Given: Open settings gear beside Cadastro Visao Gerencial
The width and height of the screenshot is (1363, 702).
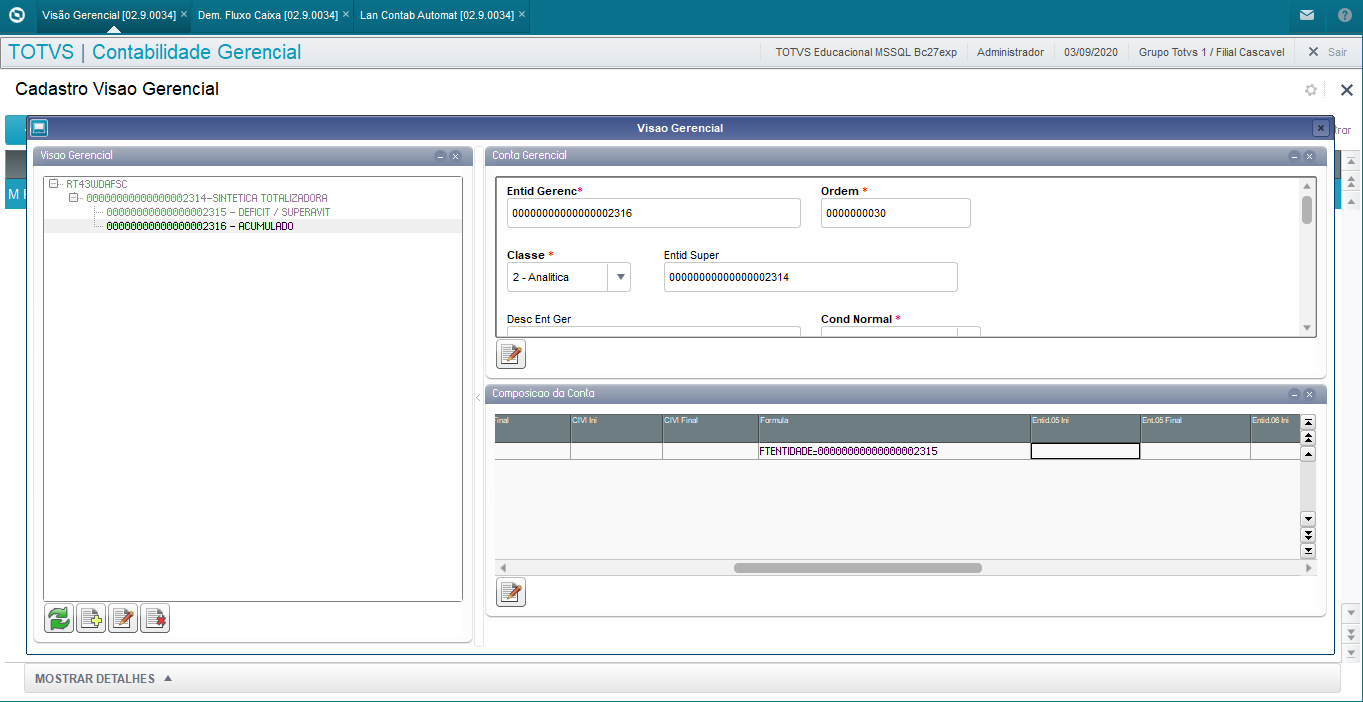Looking at the screenshot, I should (x=1311, y=90).
